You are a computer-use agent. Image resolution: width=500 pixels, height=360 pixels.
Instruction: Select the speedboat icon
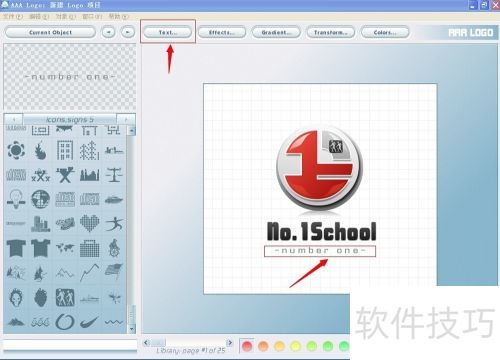(114, 200)
